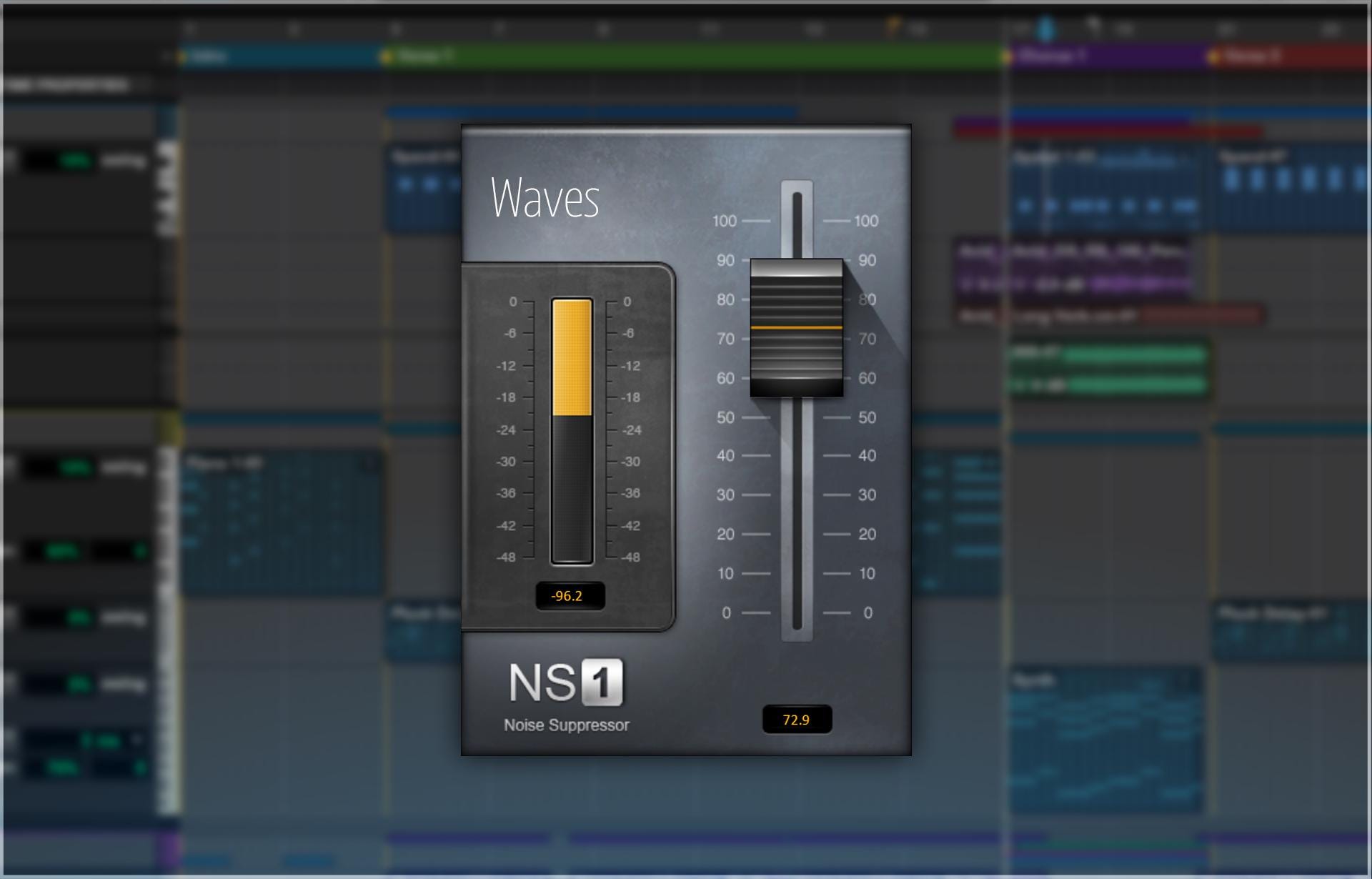Click the NS1 noise suppression fader handle
The height and width of the screenshot is (879, 1372).
(796, 328)
